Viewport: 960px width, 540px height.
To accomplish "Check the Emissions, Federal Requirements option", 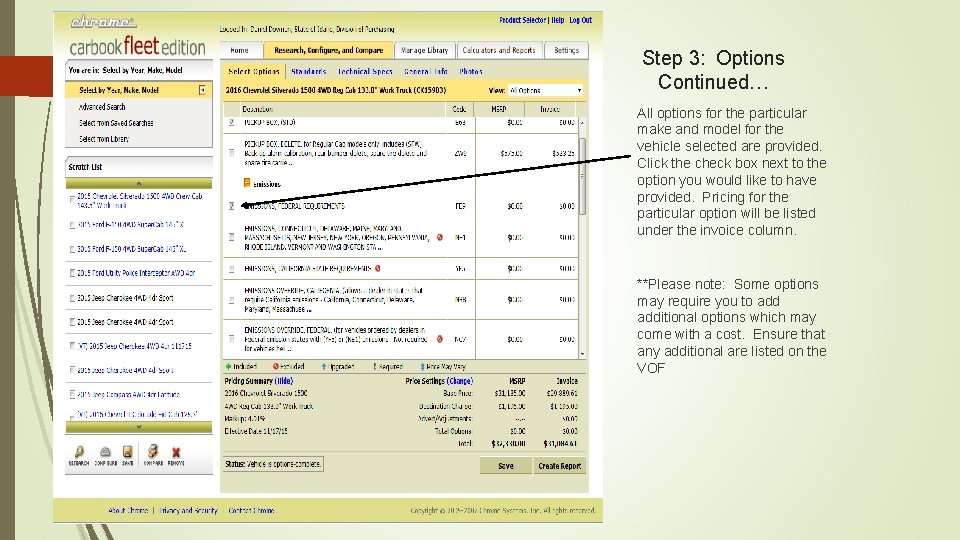I will pos(231,206).
